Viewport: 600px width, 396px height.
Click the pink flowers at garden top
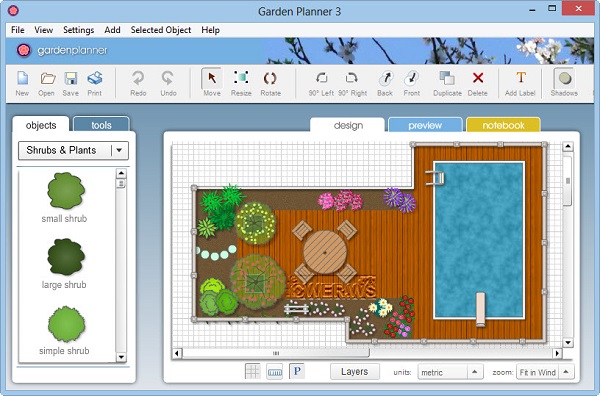tap(340, 200)
